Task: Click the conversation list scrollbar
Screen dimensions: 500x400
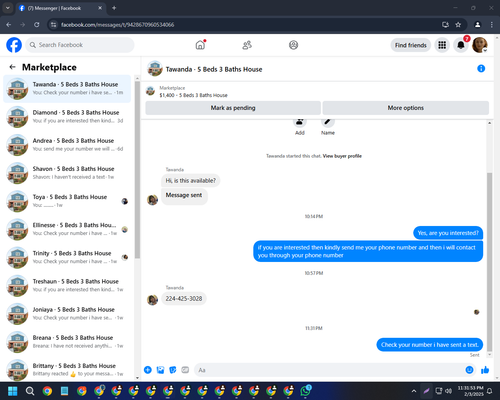Action: click(x=137, y=169)
